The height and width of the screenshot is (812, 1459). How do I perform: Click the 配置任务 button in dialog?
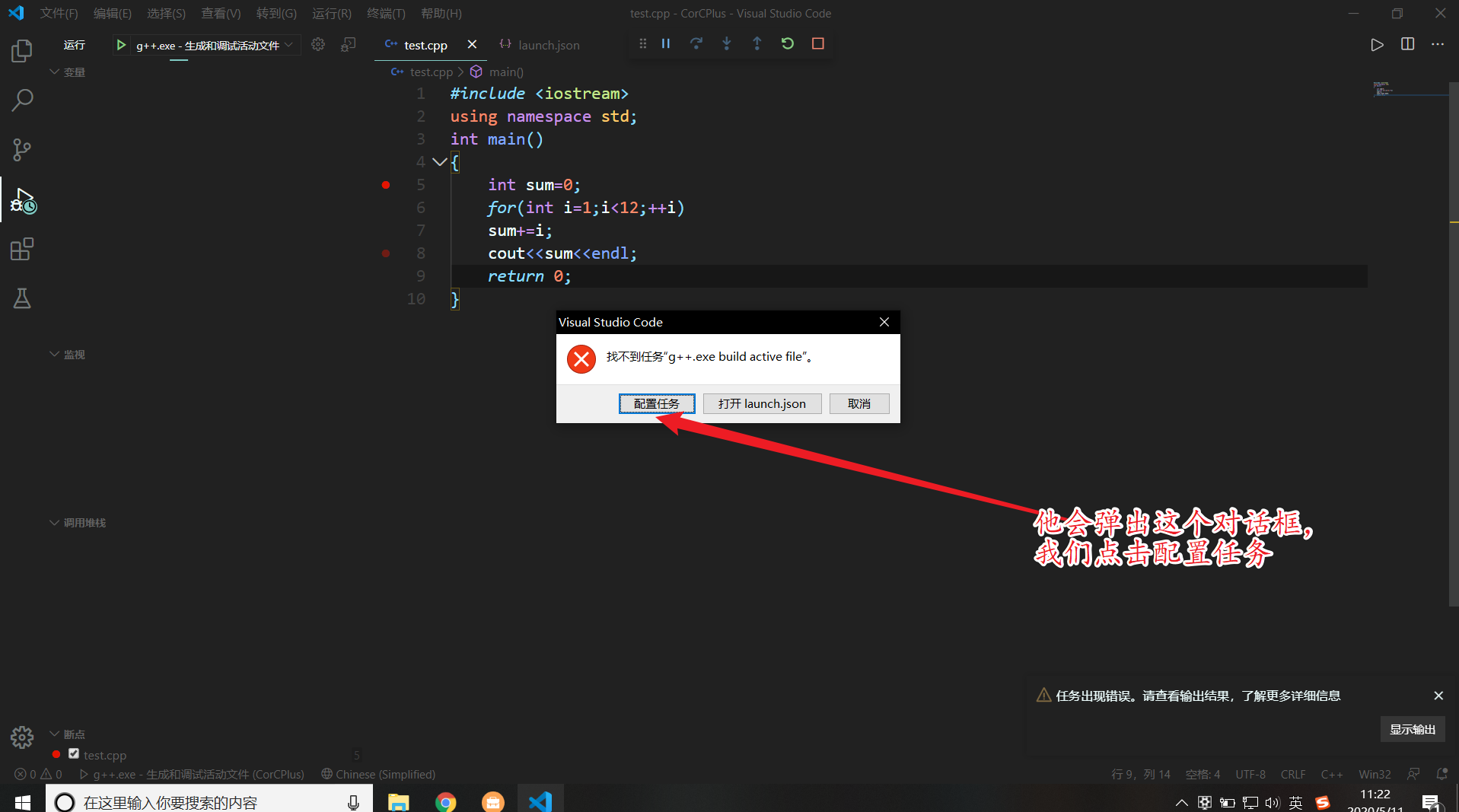(x=657, y=403)
